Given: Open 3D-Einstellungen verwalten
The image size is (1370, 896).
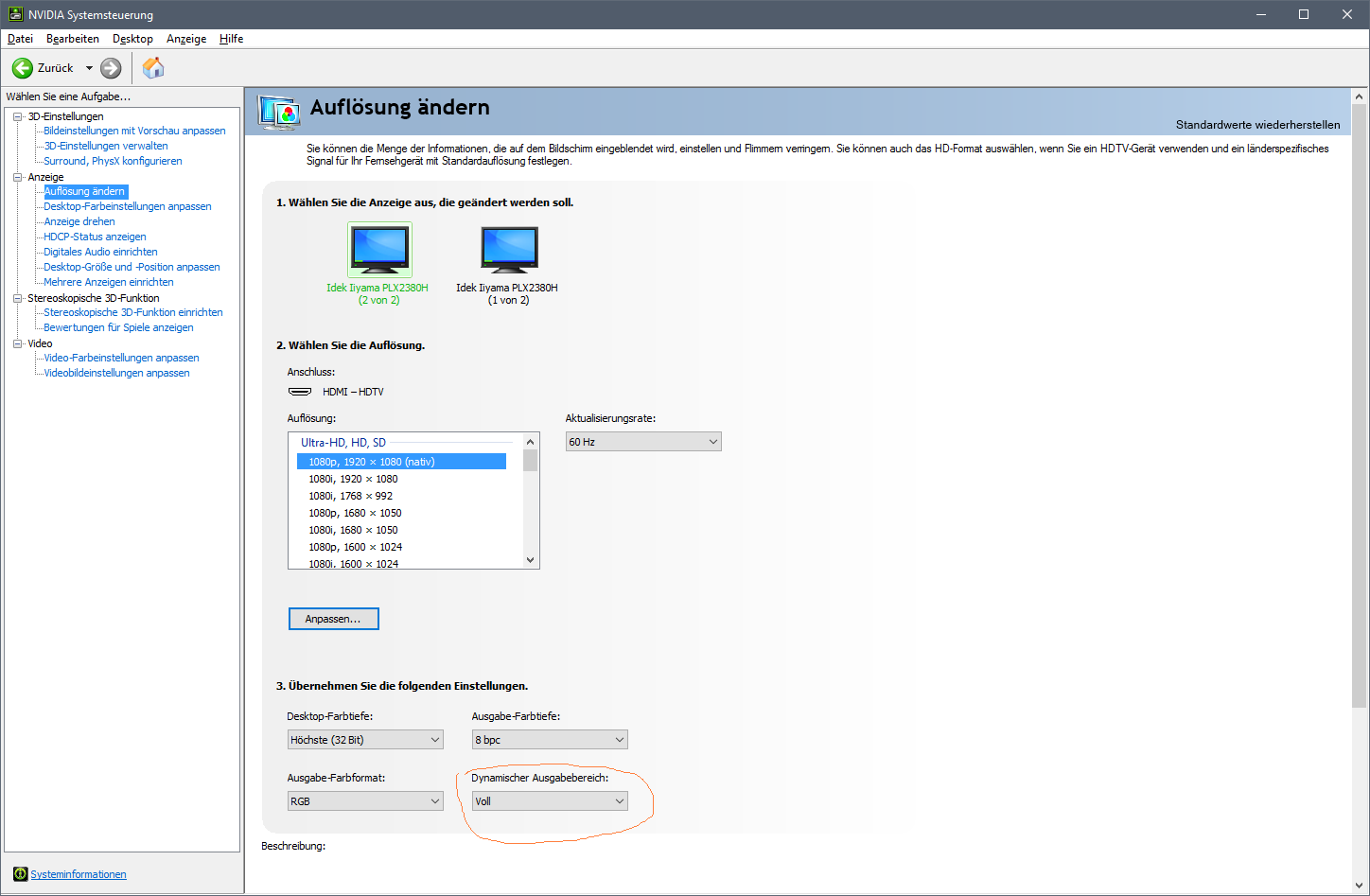Looking at the screenshot, I should (106, 146).
